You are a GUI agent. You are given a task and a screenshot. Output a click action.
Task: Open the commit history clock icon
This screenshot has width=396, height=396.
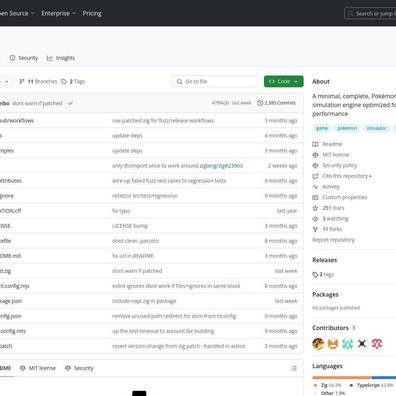(260, 103)
